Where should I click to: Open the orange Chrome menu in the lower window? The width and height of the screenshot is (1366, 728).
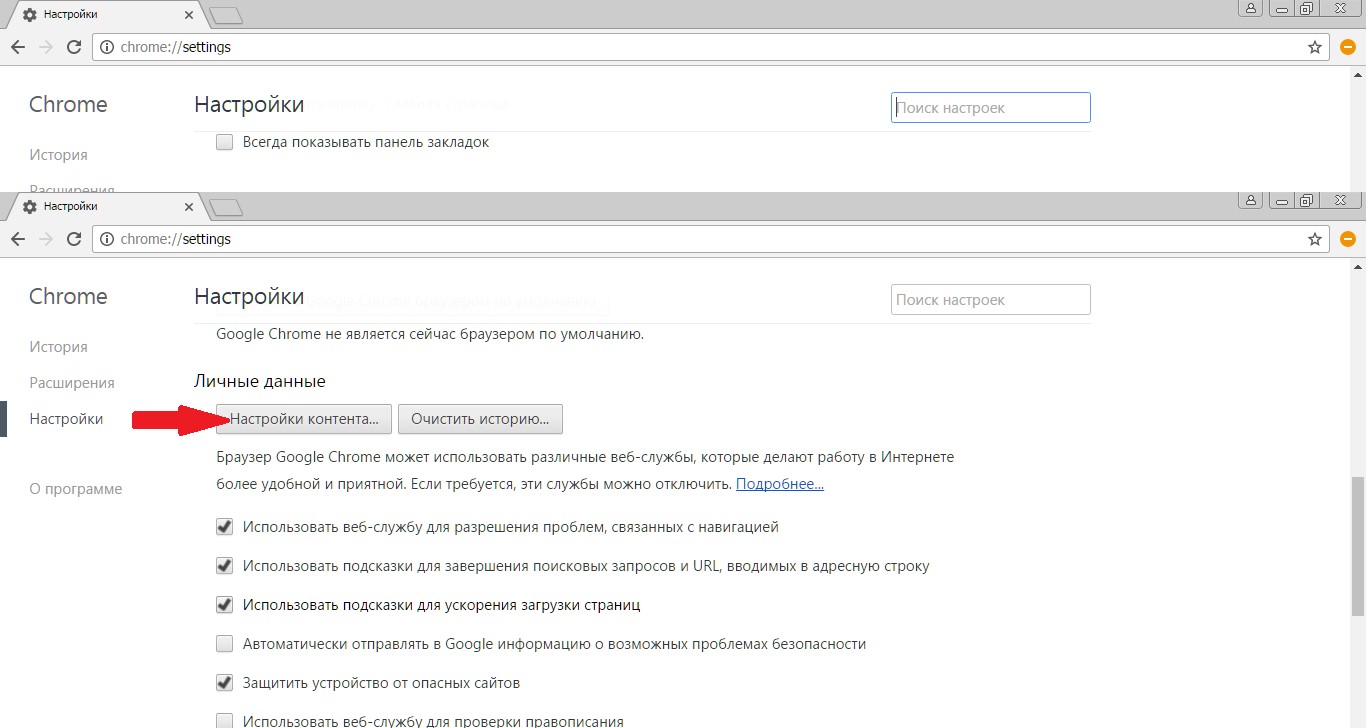(1347, 239)
